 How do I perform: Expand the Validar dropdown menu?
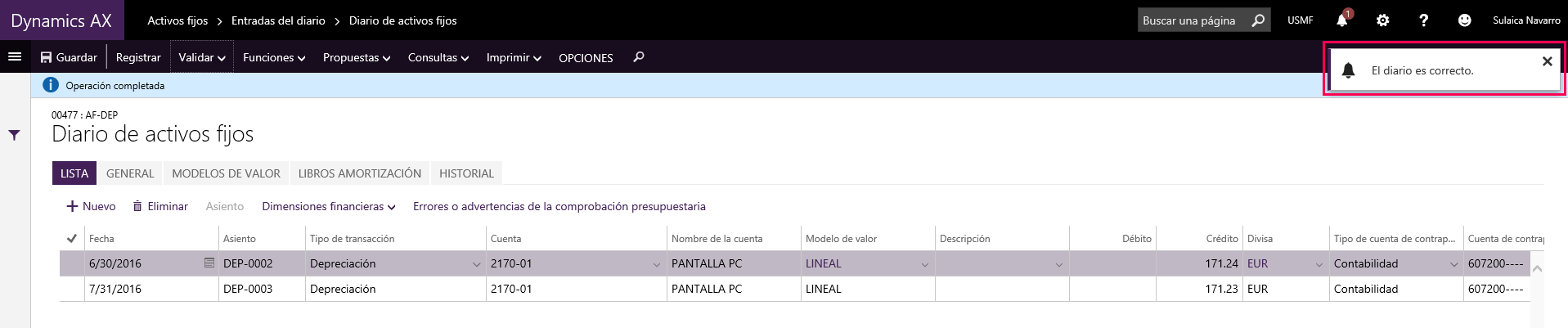point(202,57)
